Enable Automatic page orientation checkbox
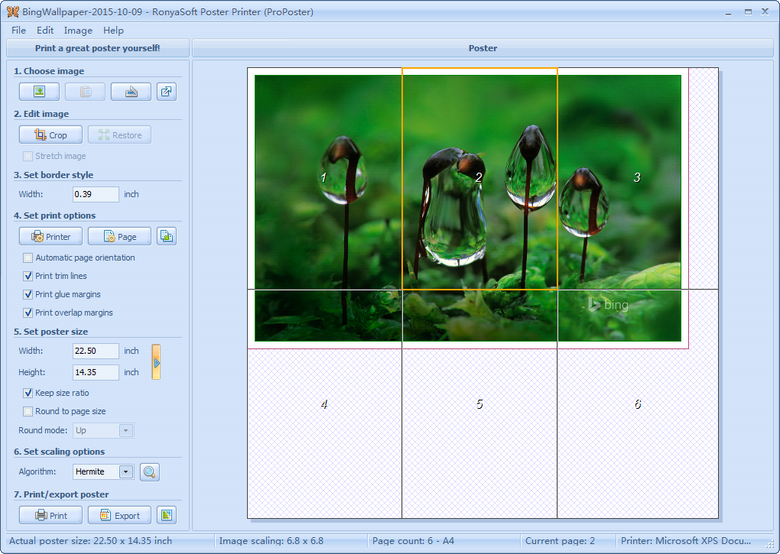 pyautogui.click(x=28, y=258)
